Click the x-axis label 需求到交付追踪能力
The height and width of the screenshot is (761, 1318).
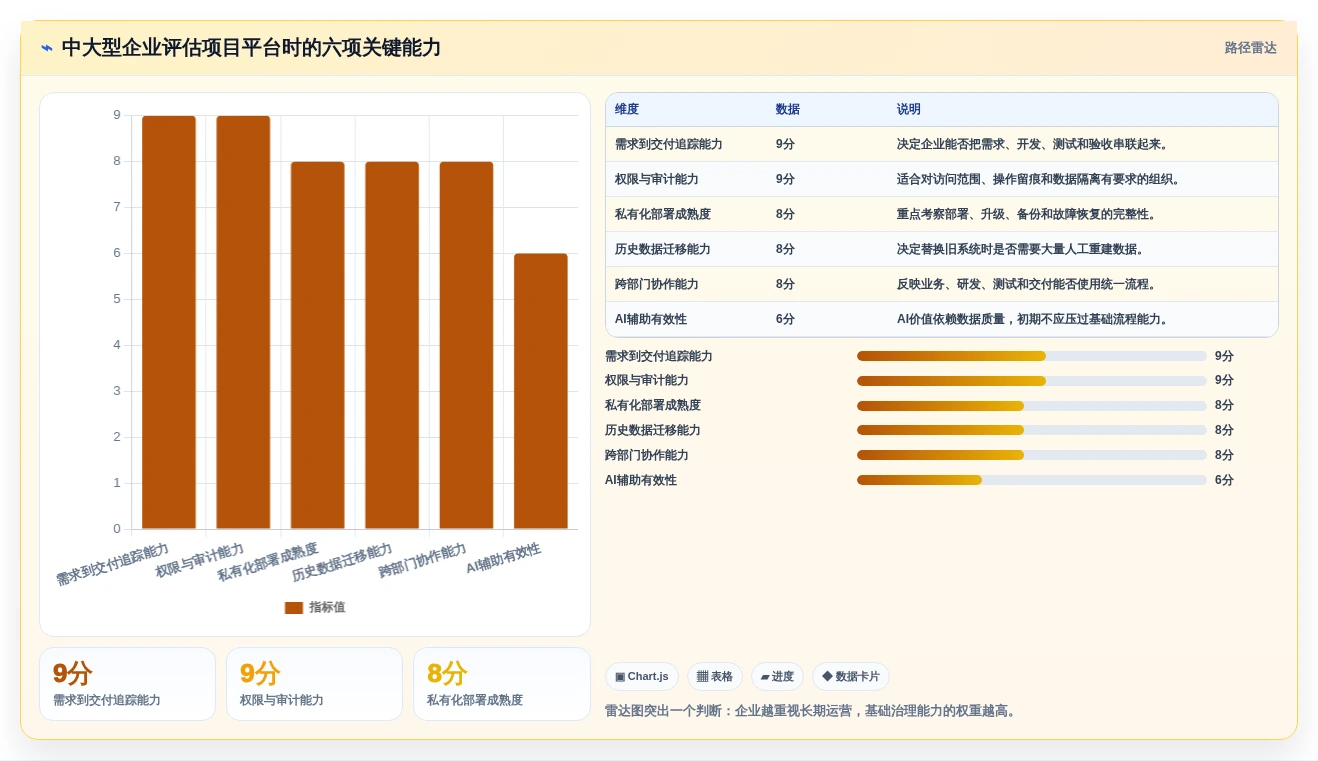click(x=112, y=564)
